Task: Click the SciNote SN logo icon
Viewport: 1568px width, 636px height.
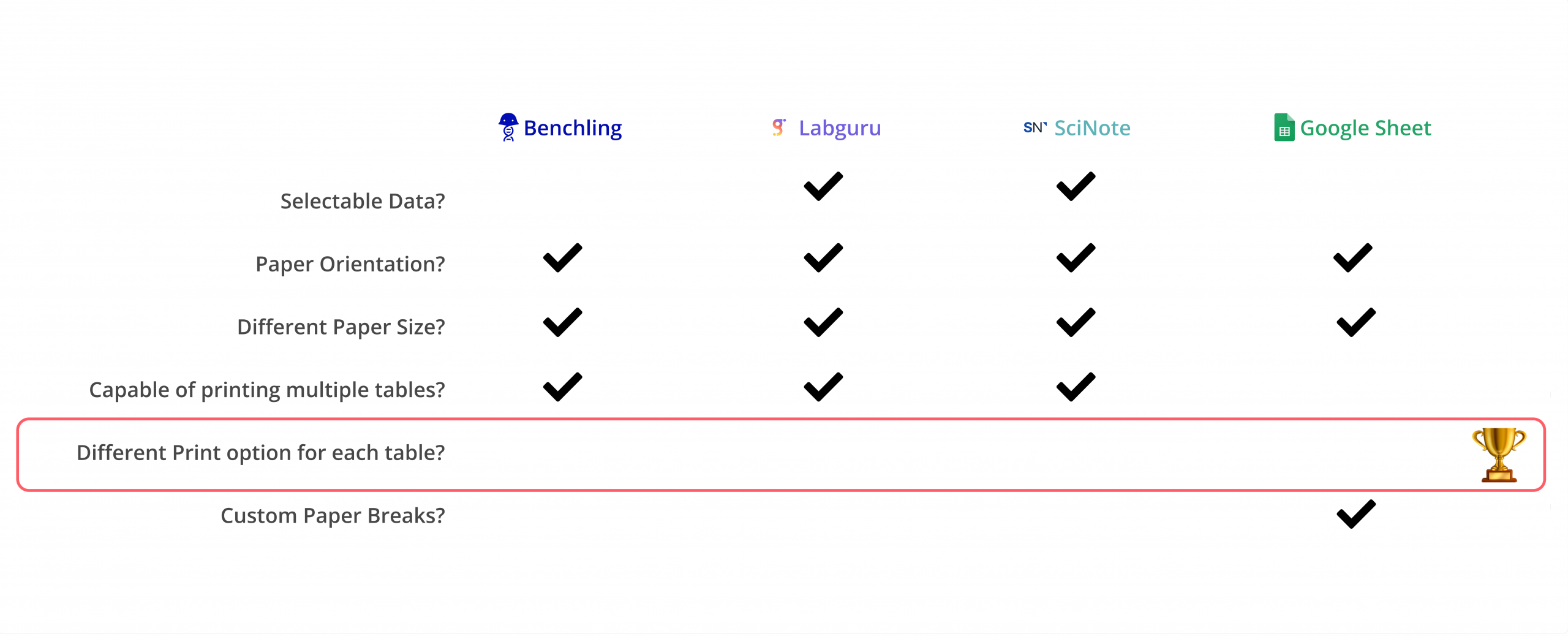Action: click(1035, 127)
